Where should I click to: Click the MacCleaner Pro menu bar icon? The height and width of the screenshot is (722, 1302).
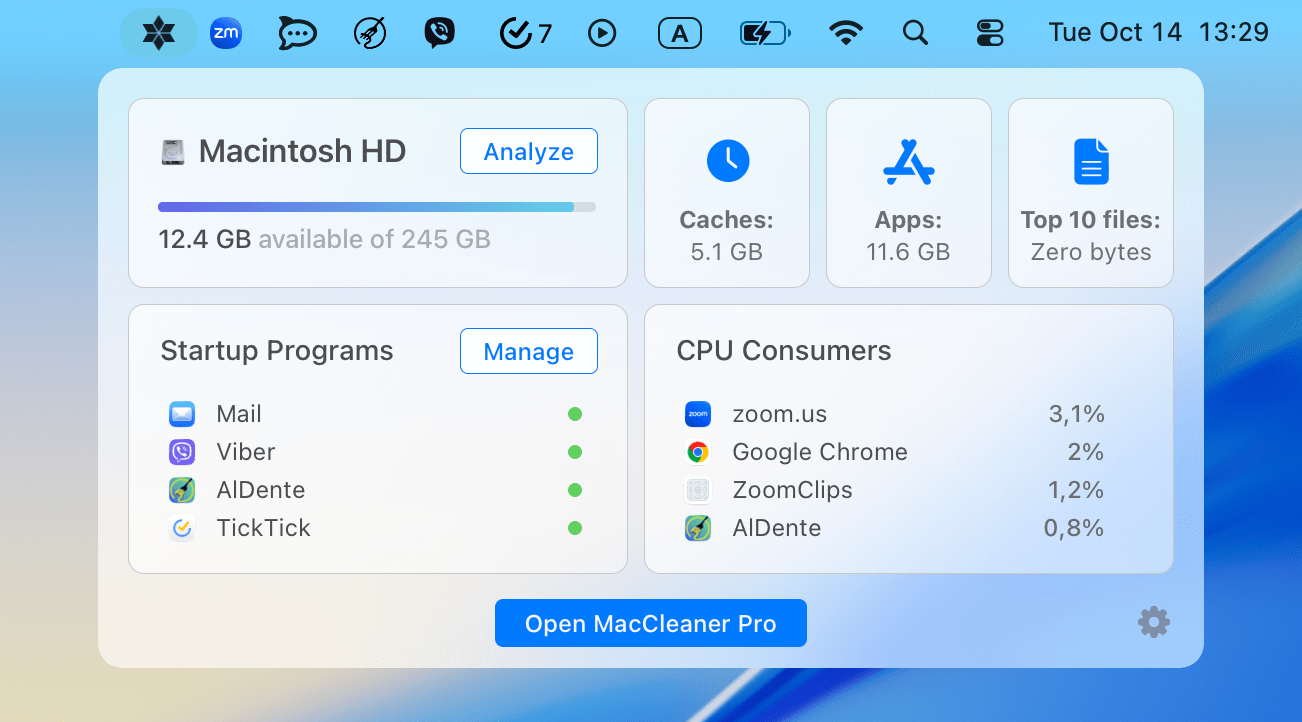click(x=159, y=34)
